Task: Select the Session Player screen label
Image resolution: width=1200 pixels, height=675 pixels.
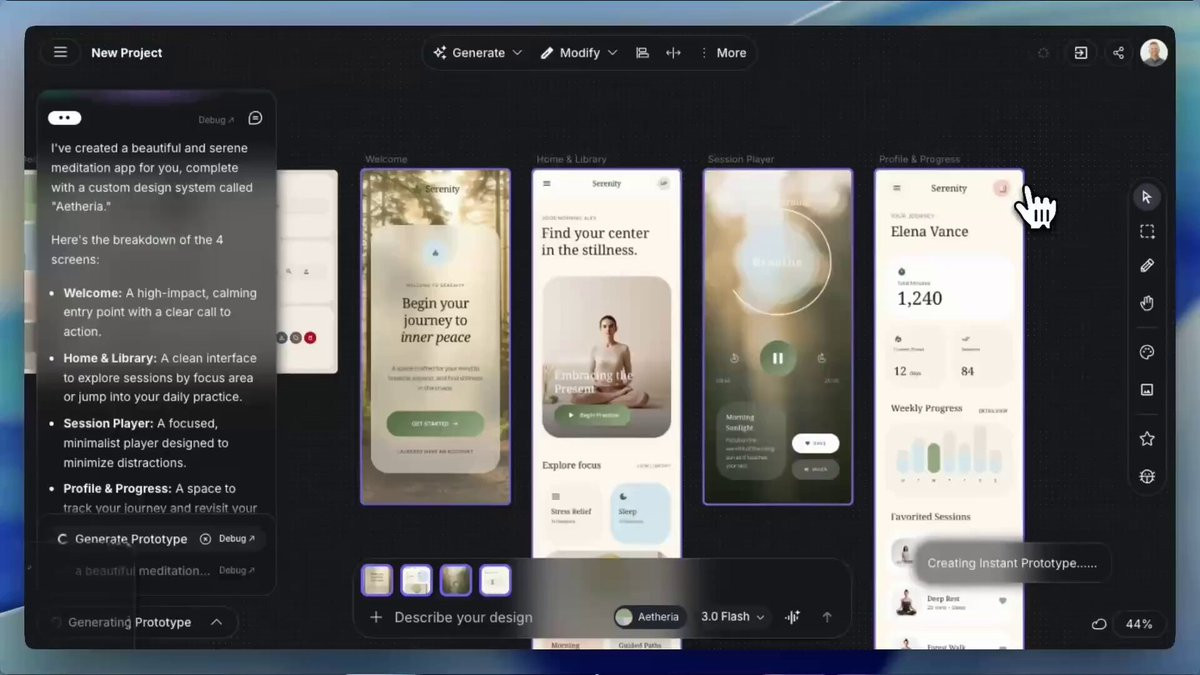Action: click(x=741, y=159)
